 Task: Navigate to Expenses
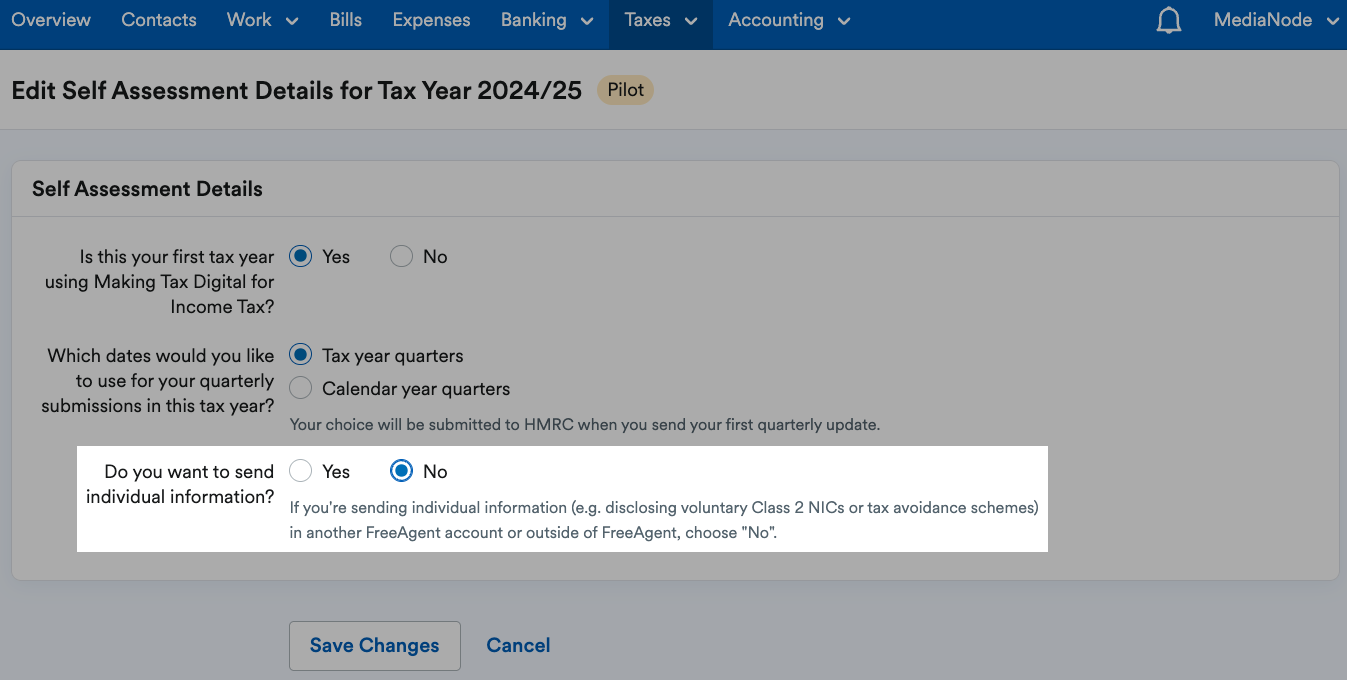[x=432, y=20]
